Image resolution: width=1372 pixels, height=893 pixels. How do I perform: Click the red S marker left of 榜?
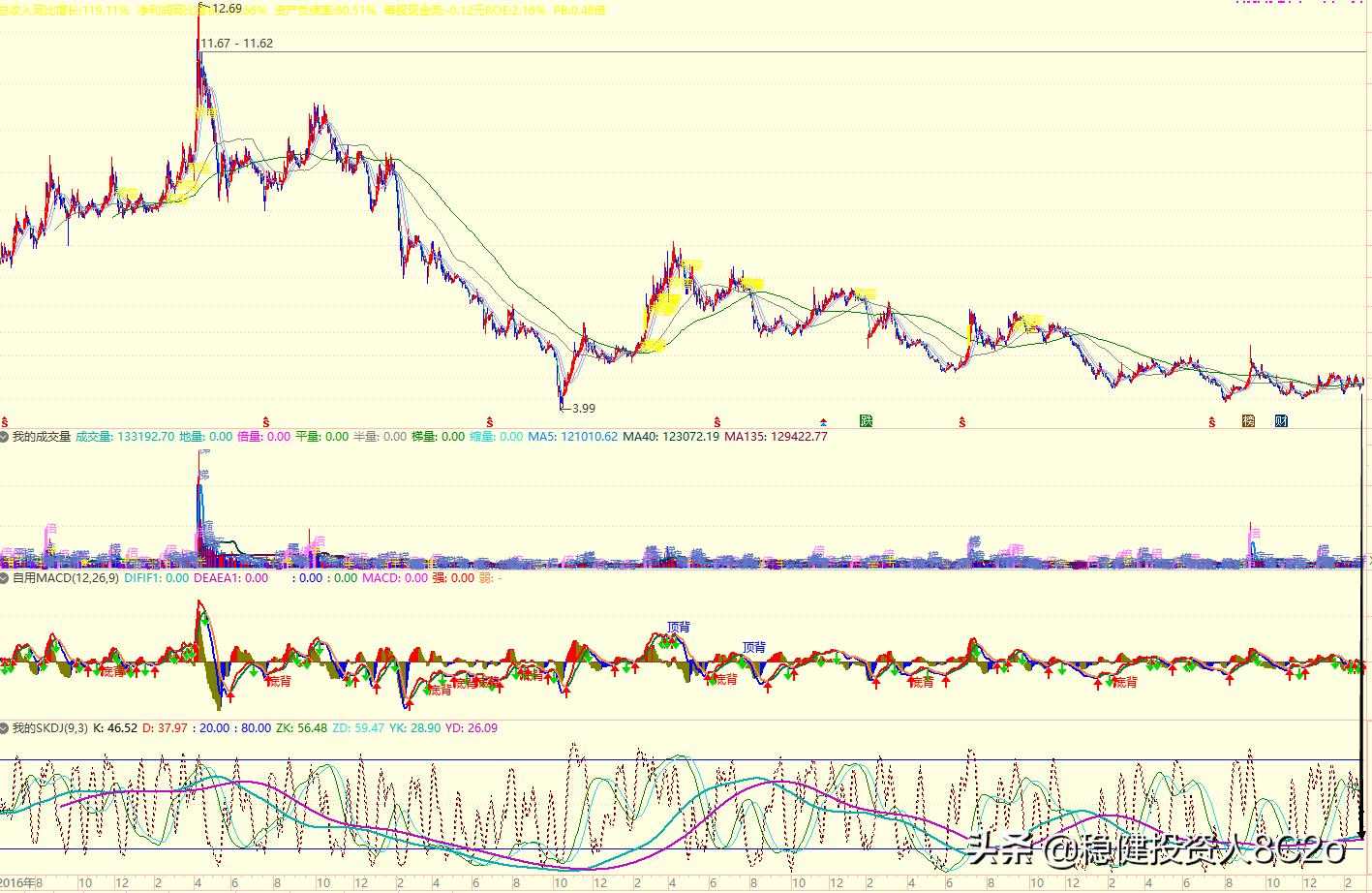1211,421
